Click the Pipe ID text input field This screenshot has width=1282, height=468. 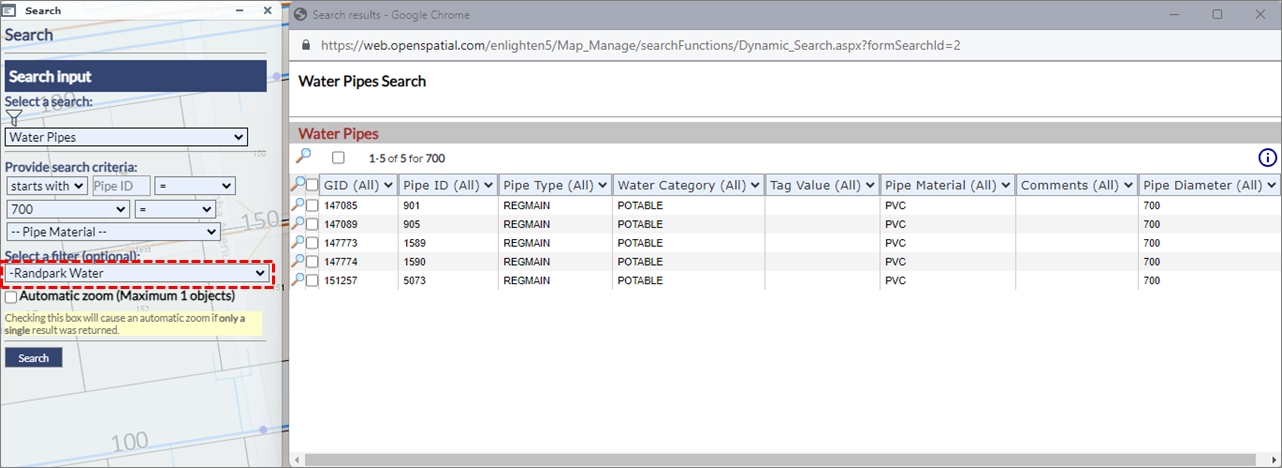(121, 186)
